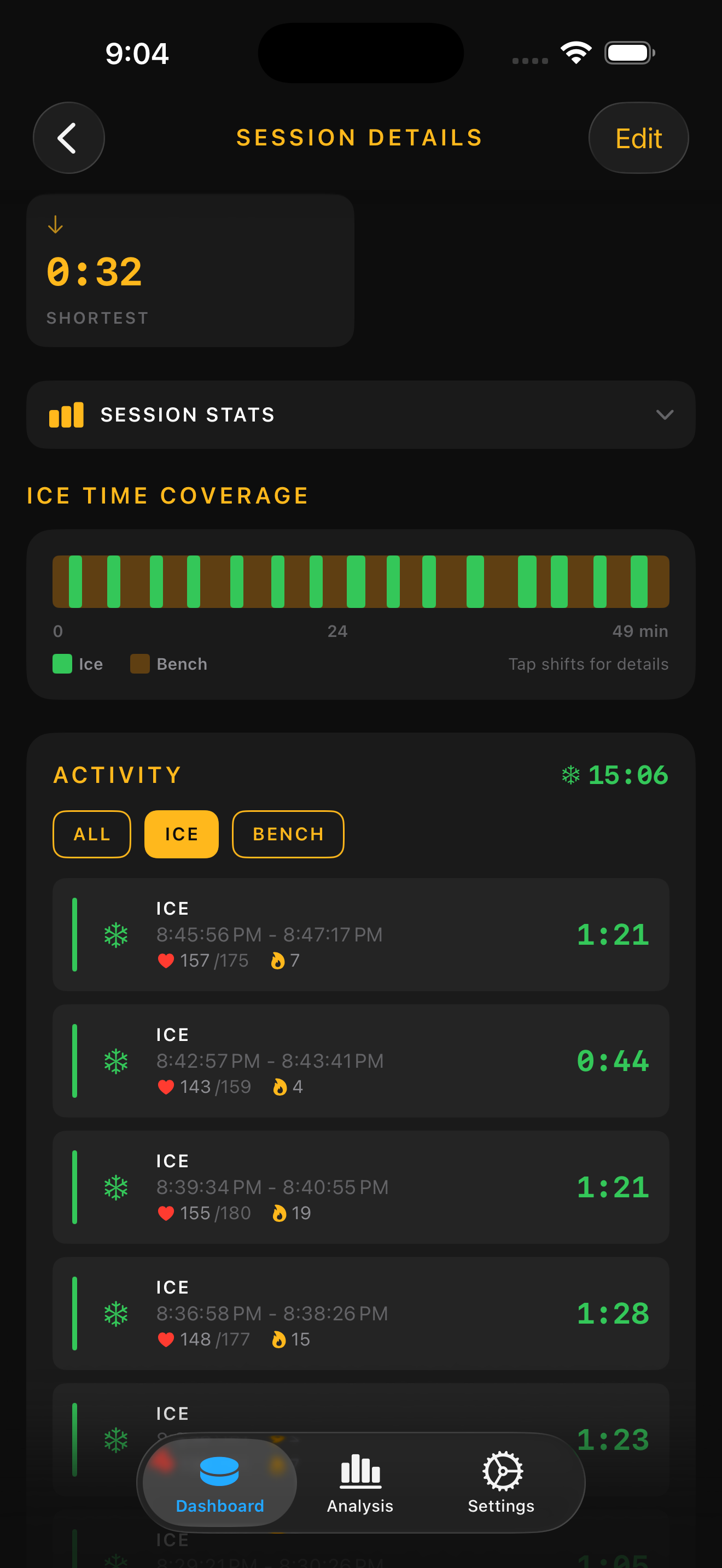The width and height of the screenshot is (722, 1568).
Task: Select the BENCH activity filter
Action: click(x=288, y=834)
